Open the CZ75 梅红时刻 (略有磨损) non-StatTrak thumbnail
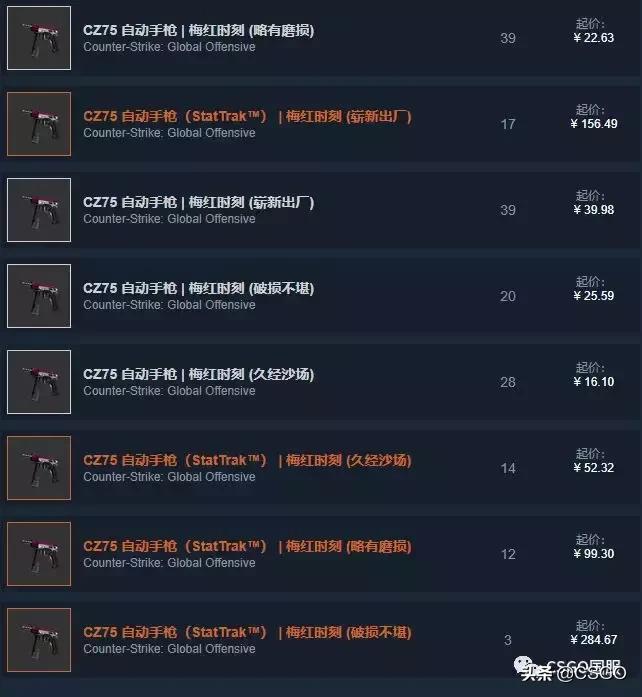This screenshot has height=697, width=642. [39, 38]
